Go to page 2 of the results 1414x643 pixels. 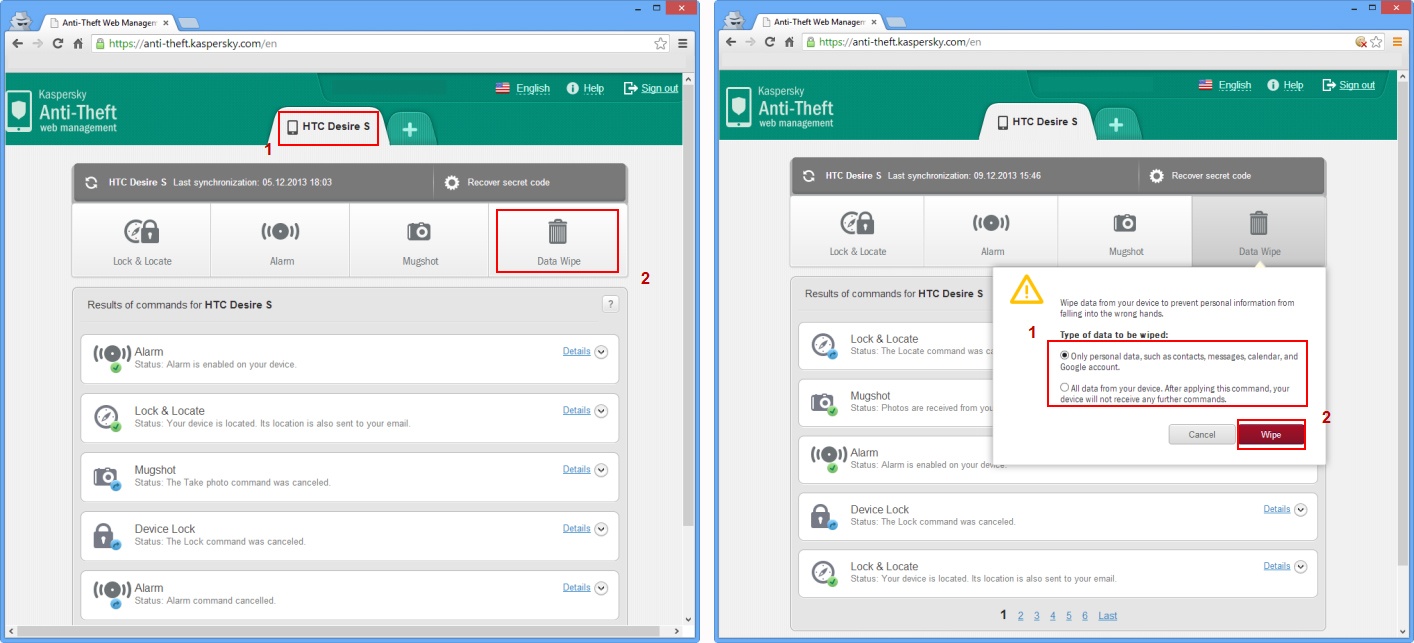[x=1020, y=616]
